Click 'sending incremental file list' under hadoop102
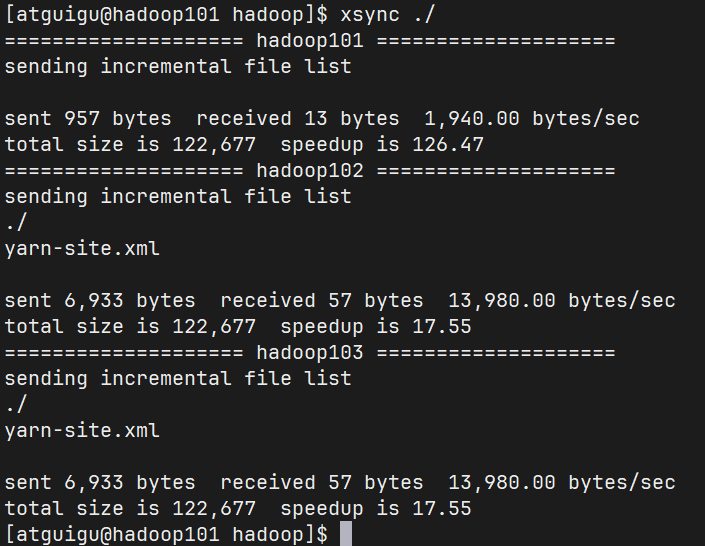 tap(178, 196)
